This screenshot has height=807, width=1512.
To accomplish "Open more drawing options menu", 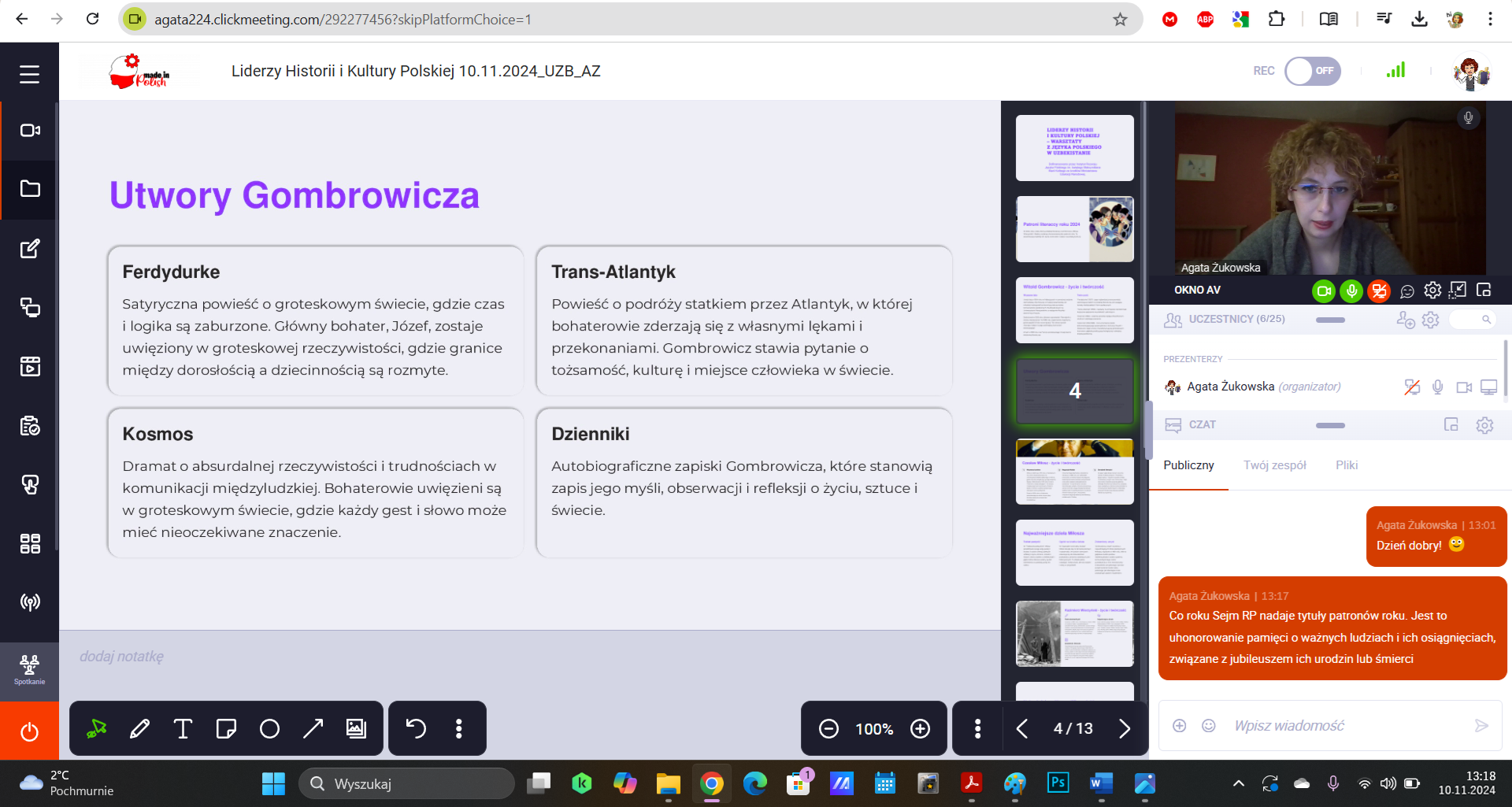I will [459, 728].
